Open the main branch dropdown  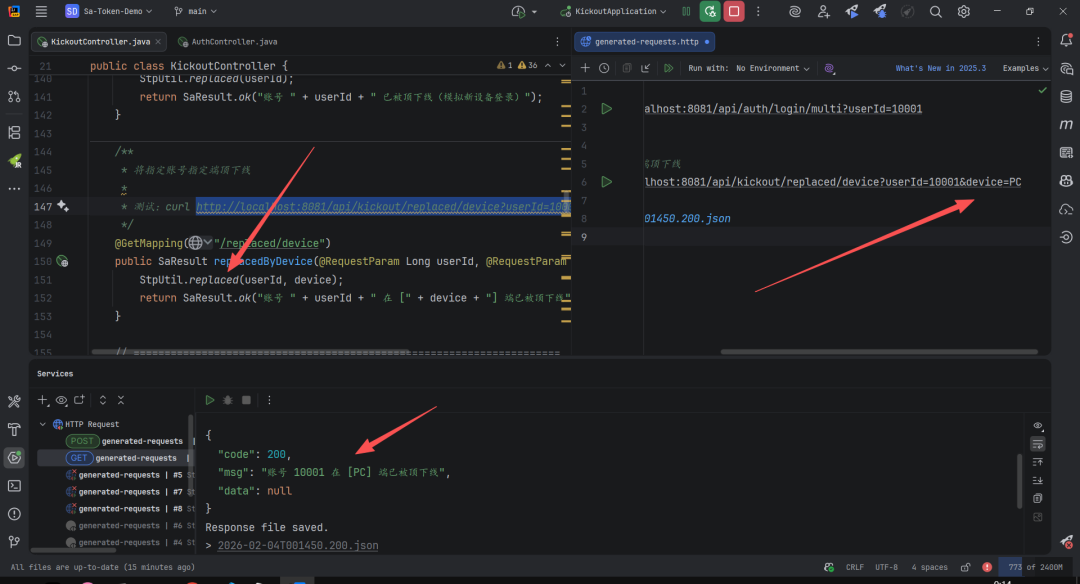click(196, 11)
